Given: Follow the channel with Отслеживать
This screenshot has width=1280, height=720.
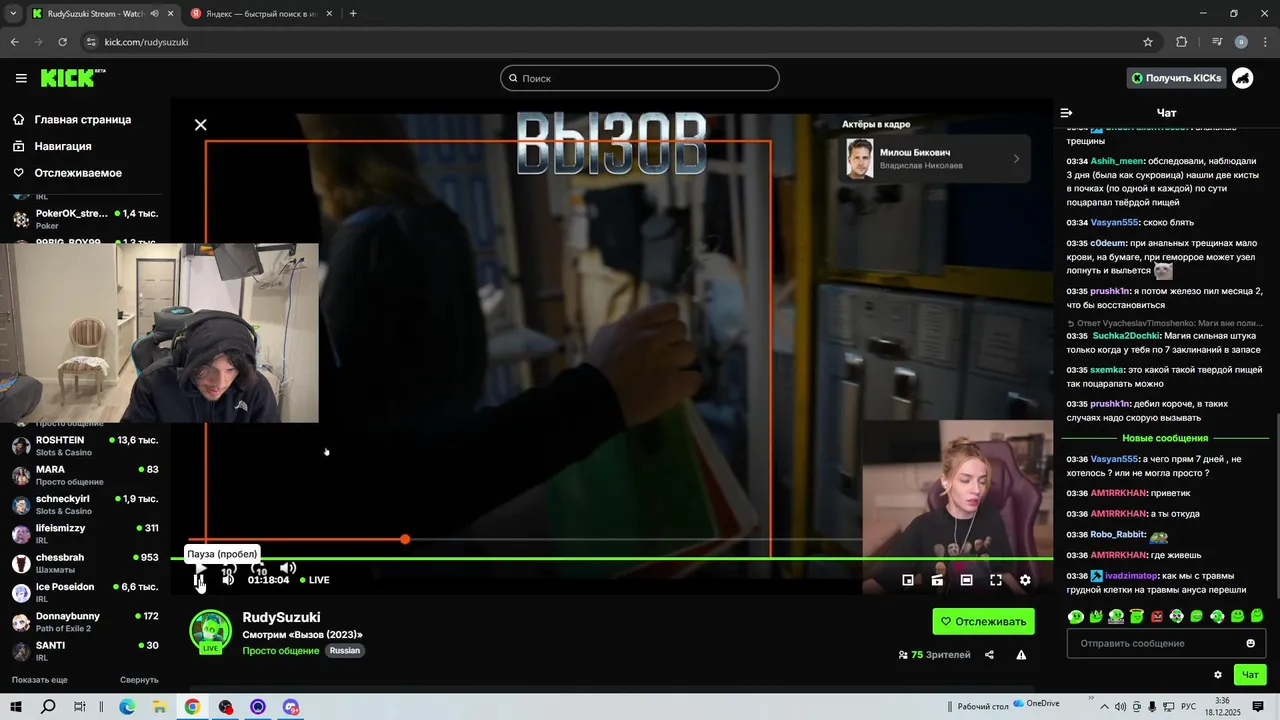Looking at the screenshot, I should click(983, 621).
